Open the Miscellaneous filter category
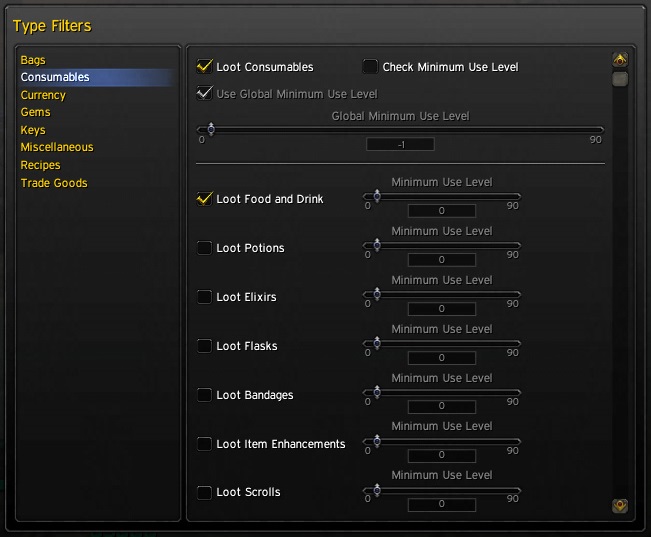The width and height of the screenshot is (651, 537). point(57,147)
